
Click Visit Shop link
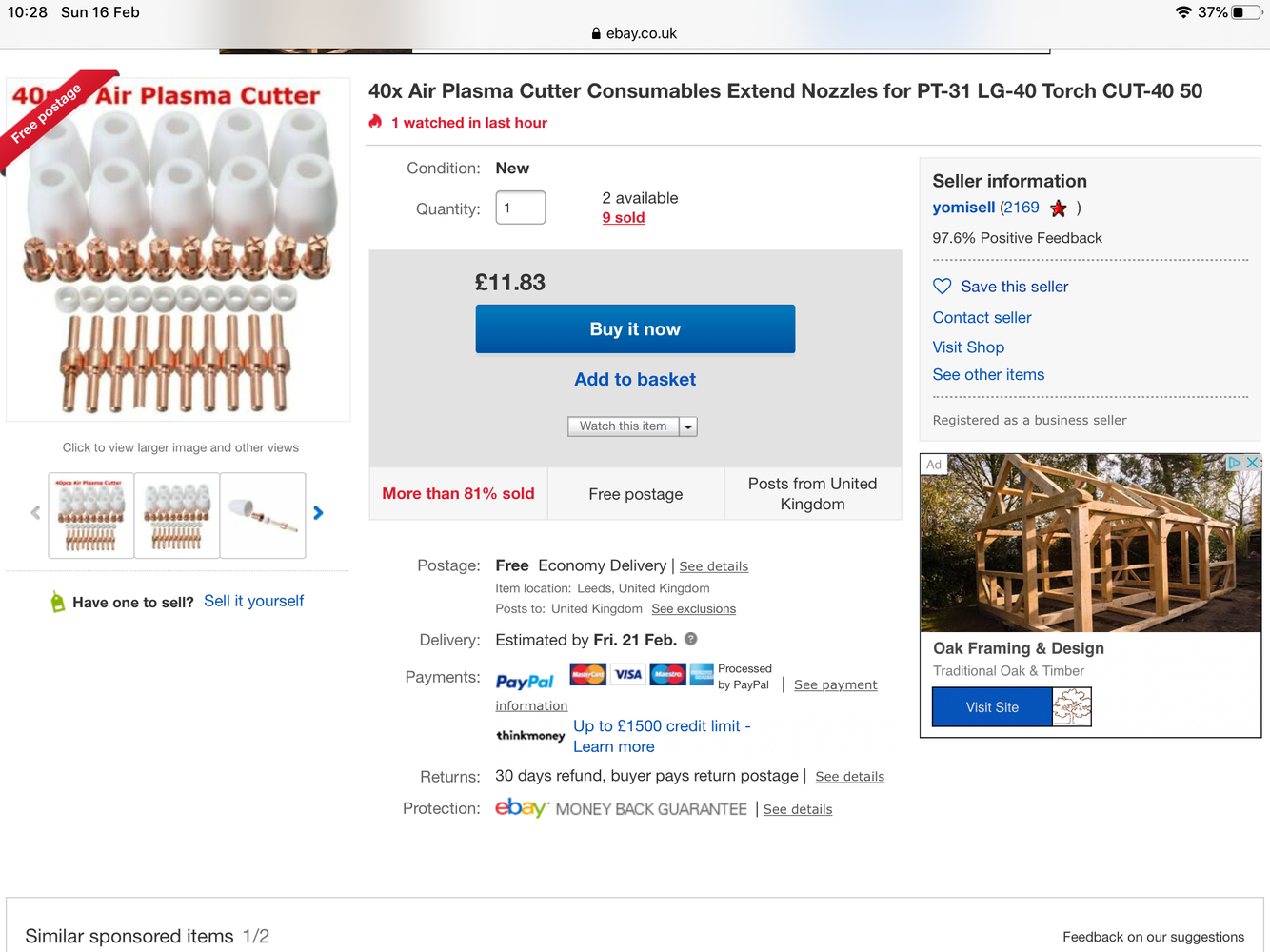click(x=968, y=347)
